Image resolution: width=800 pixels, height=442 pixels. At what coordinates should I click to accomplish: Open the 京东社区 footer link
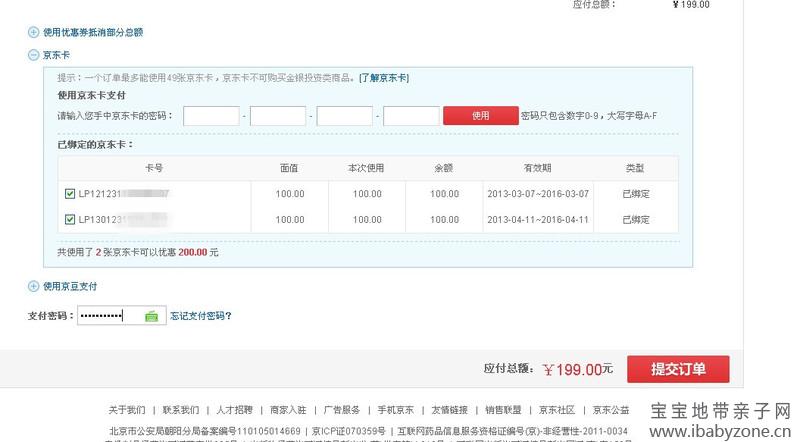557,410
